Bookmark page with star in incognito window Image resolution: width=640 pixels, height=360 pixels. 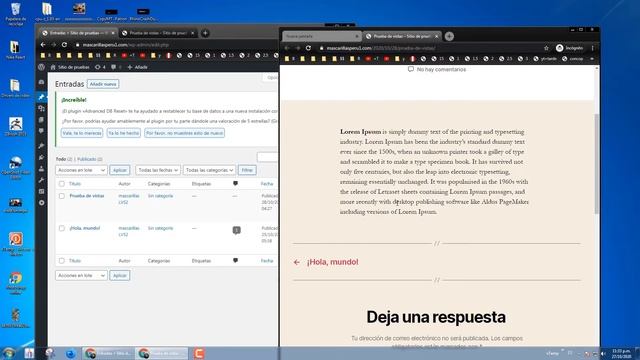[546, 48]
